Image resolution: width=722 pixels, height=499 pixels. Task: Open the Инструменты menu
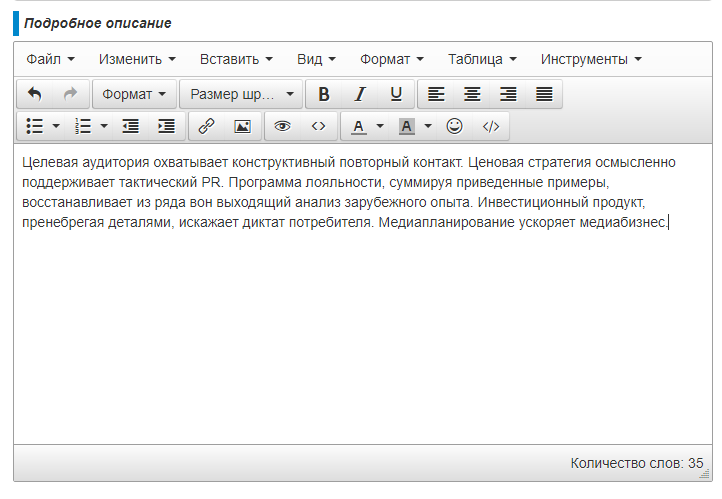click(591, 59)
